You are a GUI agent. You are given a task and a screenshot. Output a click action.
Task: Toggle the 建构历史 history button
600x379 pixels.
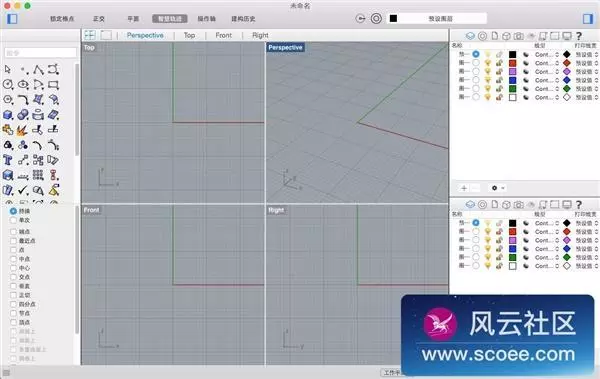[243, 19]
